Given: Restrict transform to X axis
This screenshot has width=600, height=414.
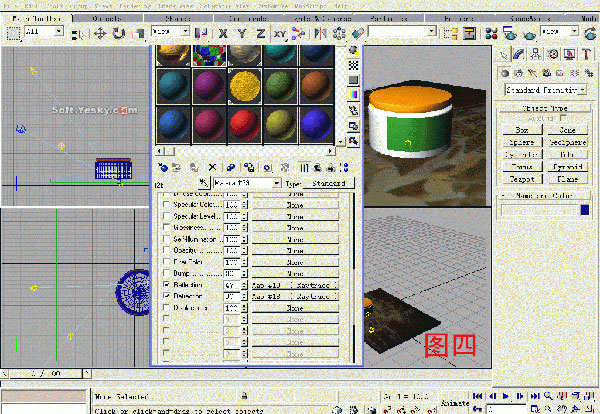Looking at the screenshot, I should tap(223, 33).
